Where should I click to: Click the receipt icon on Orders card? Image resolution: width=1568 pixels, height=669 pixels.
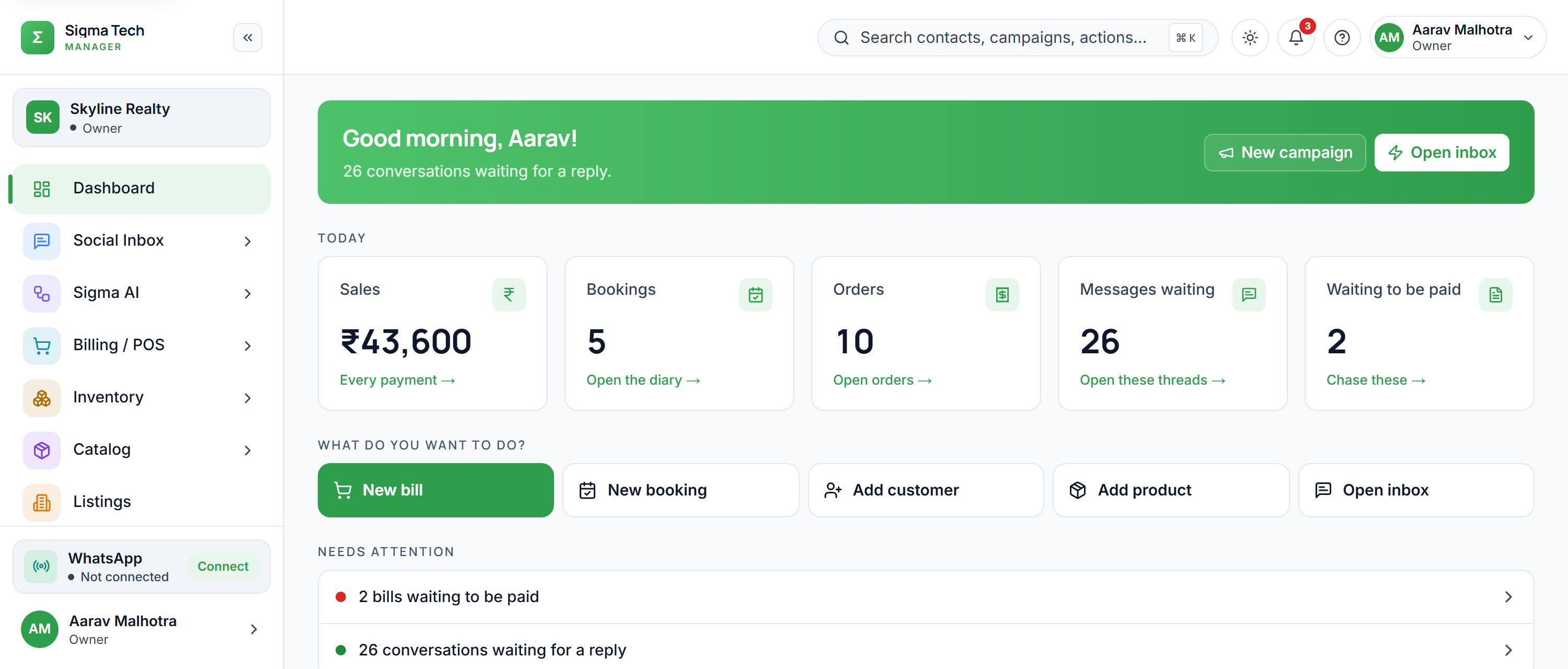click(x=1002, y=295)
